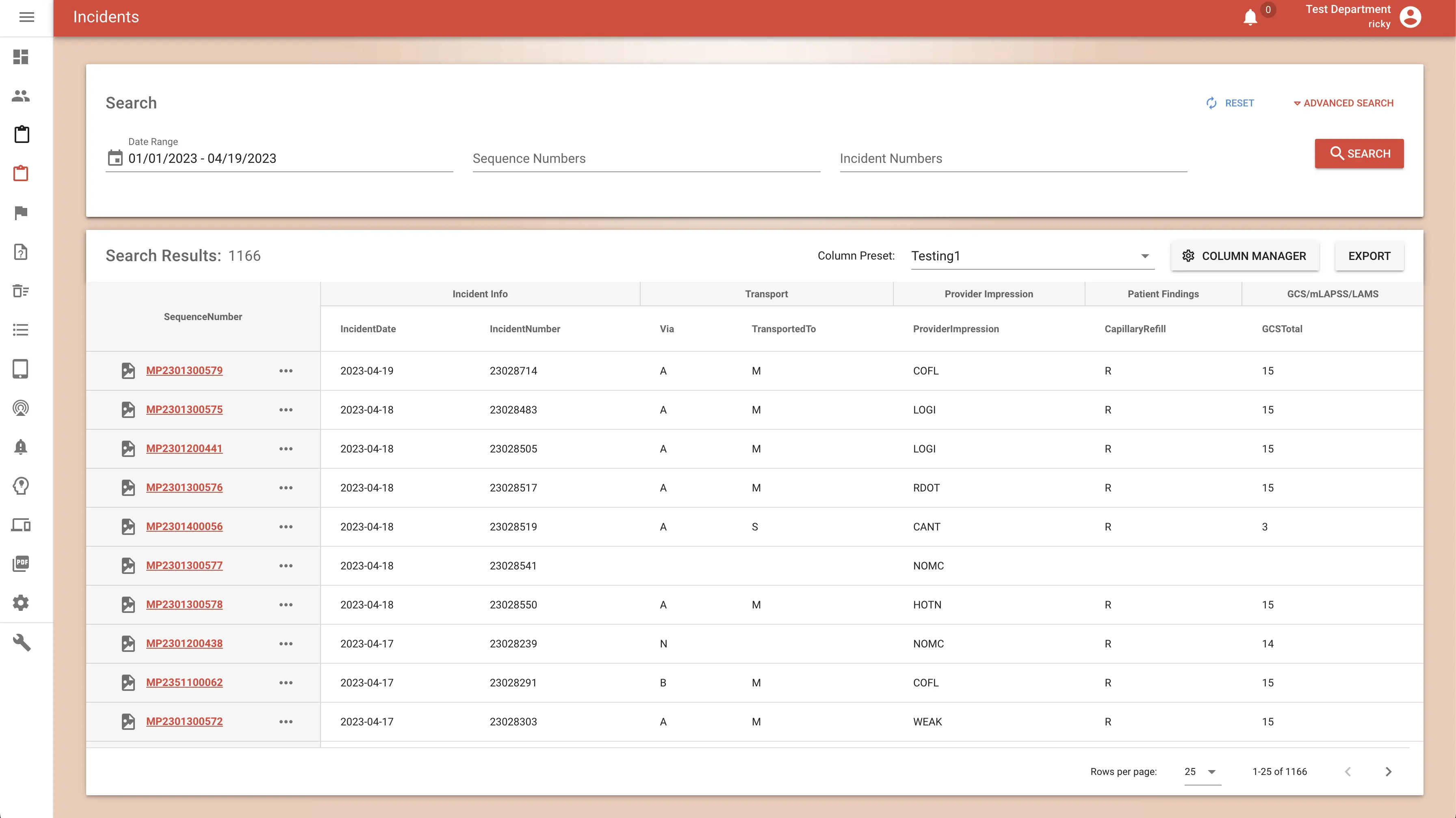This screenshot has width=1456, height=818.
Task: Sort by the GCSTotal column header
Action: pos(1282,329)
